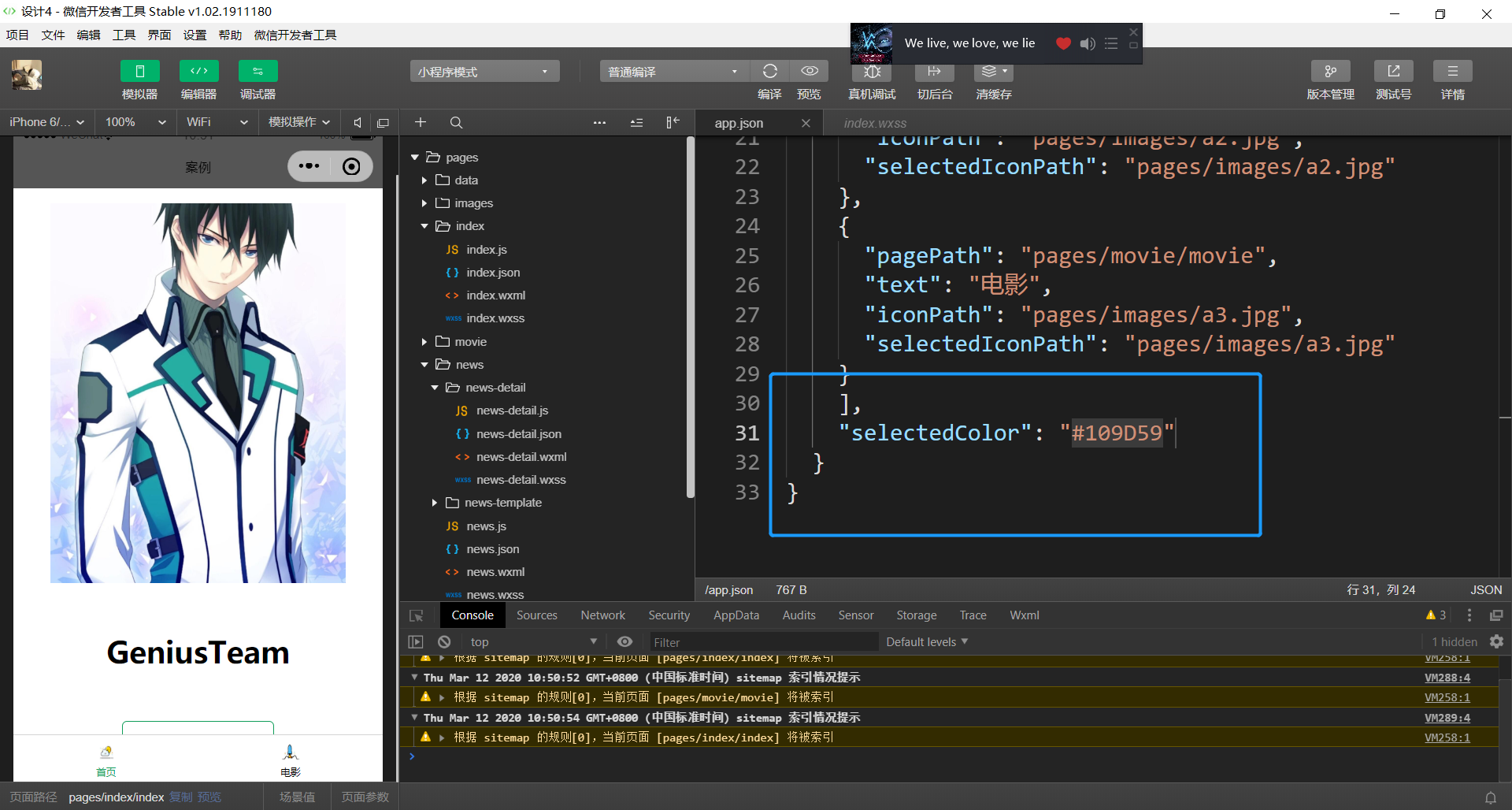Screen dimensions: 1512x810
Task: Toggle the Debugger panel button
Action: coord(258,71)
